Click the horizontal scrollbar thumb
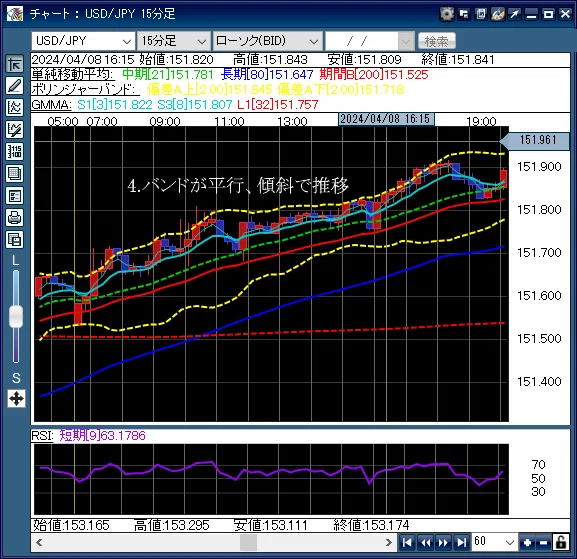The image size is (577, 559). point(248,542)
